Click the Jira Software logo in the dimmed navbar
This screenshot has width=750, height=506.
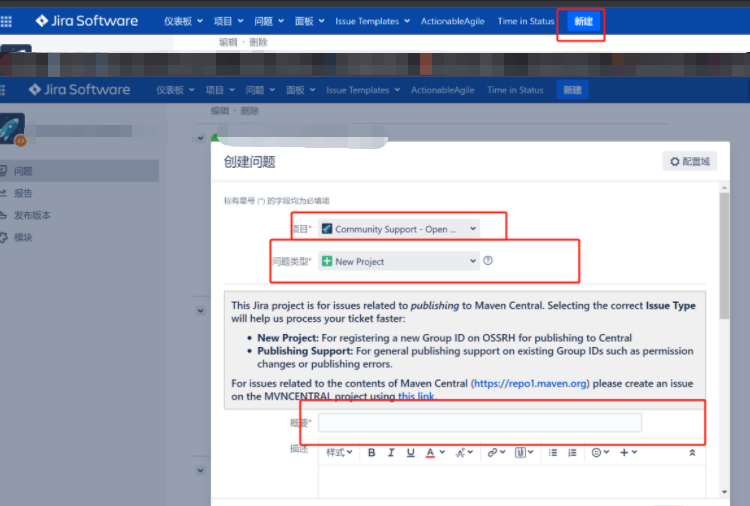tap(79, 89)
